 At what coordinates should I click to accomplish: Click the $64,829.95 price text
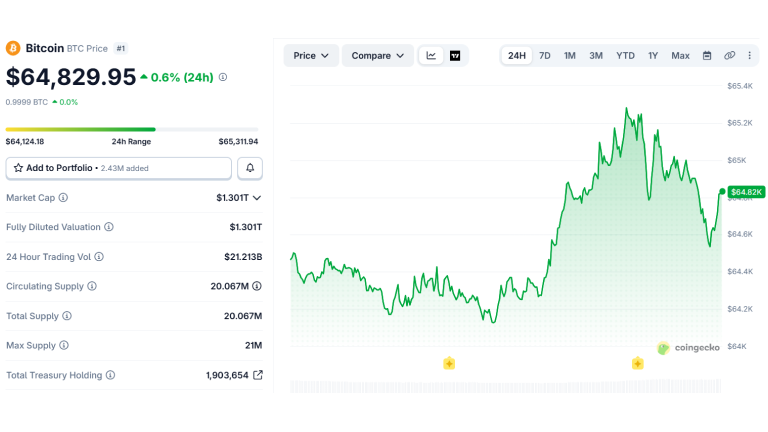pos(71,77)
